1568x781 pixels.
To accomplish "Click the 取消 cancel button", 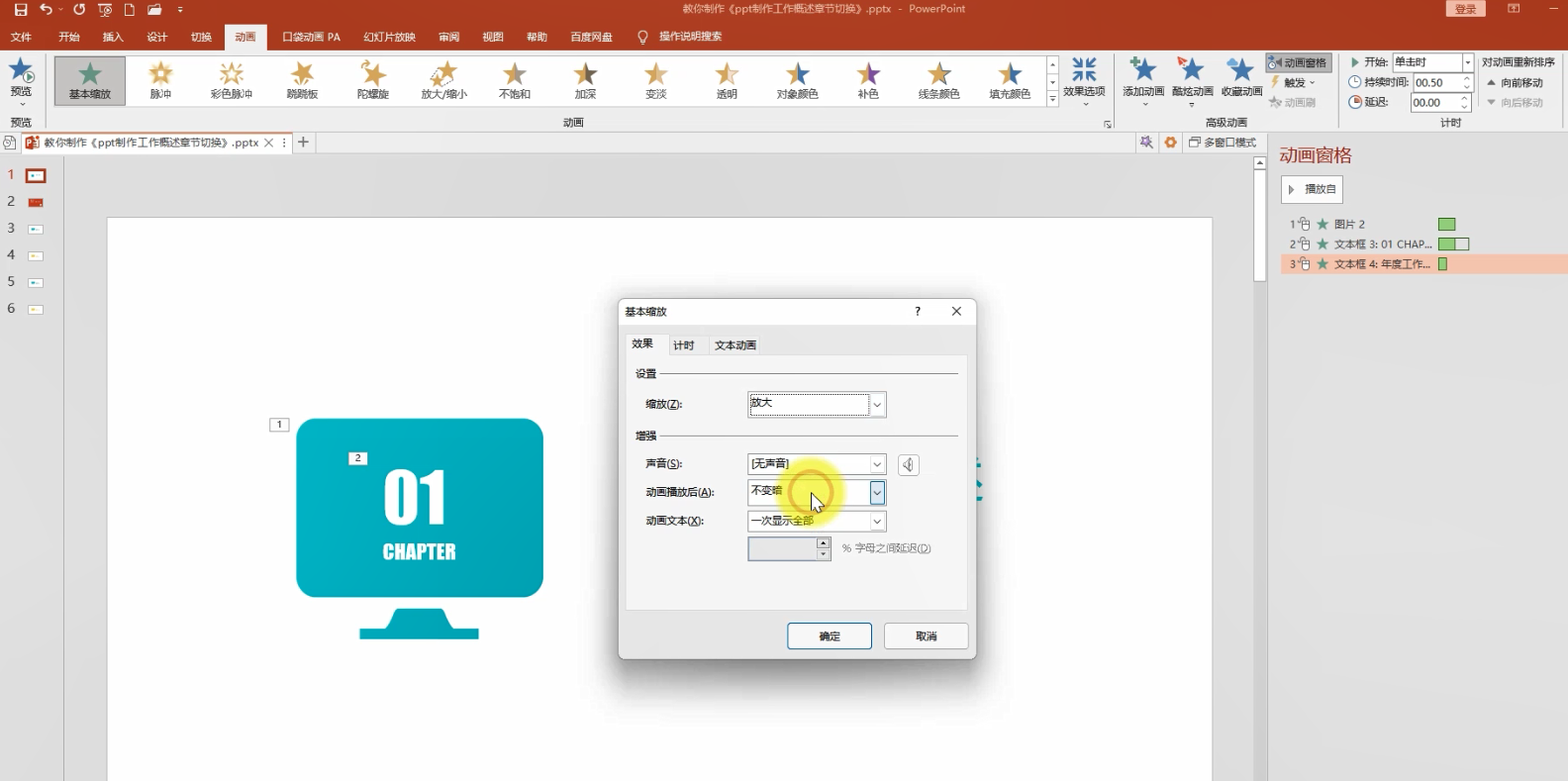I will coord(926,635).
